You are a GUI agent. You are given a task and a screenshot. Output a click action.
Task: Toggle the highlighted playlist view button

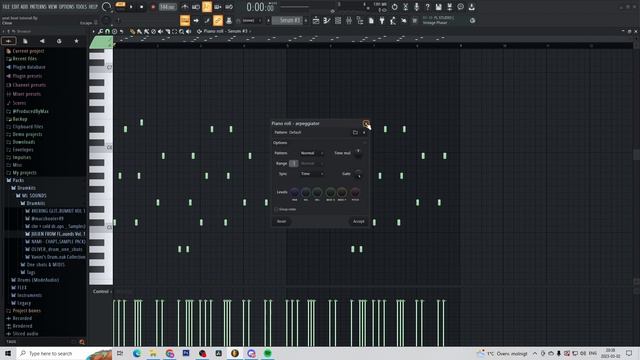click(184, 20)
